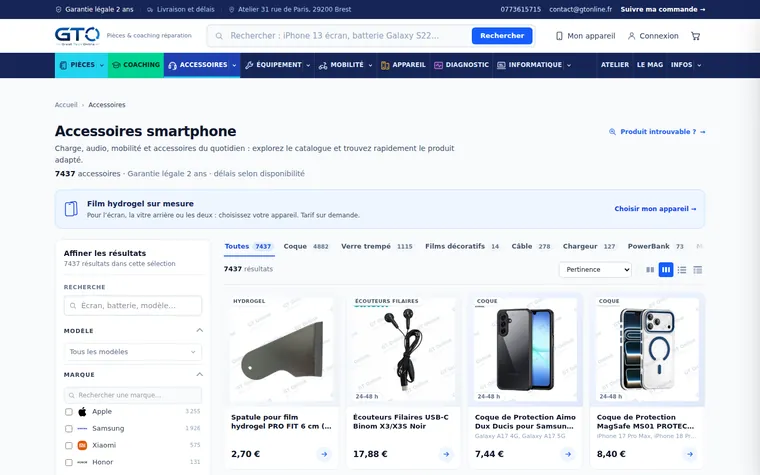Select the Câble category tab
Screen dimensions: 760x475
point(531,246)
